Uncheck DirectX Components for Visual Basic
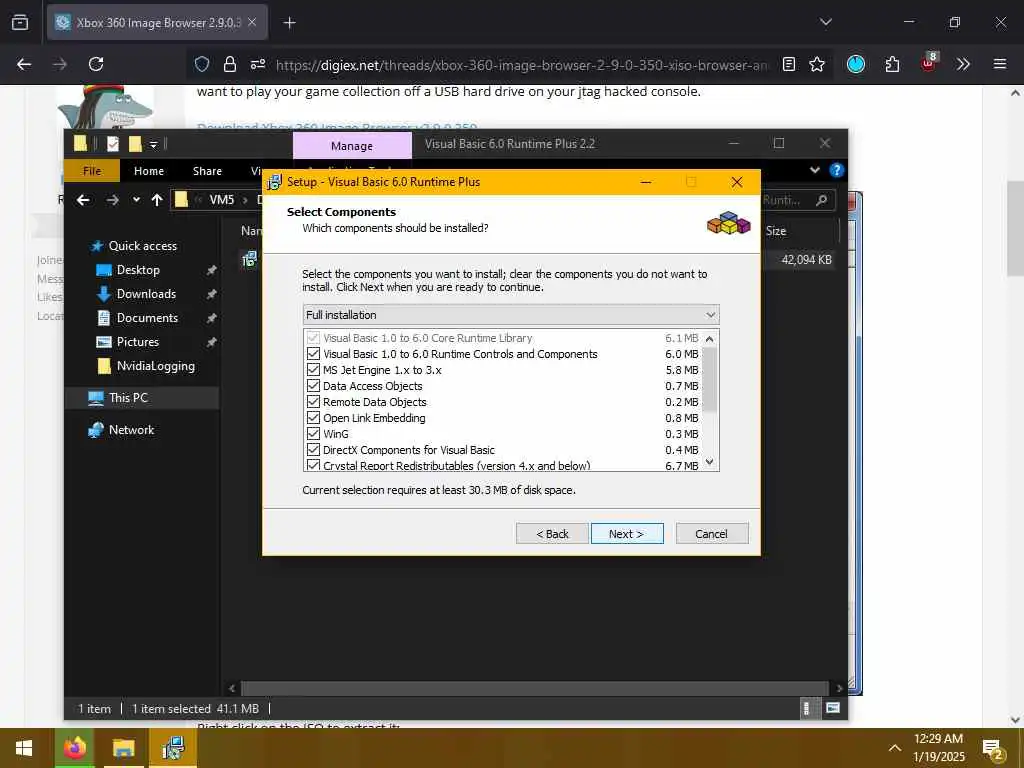 pyautogui.click(x=313, y=450)
